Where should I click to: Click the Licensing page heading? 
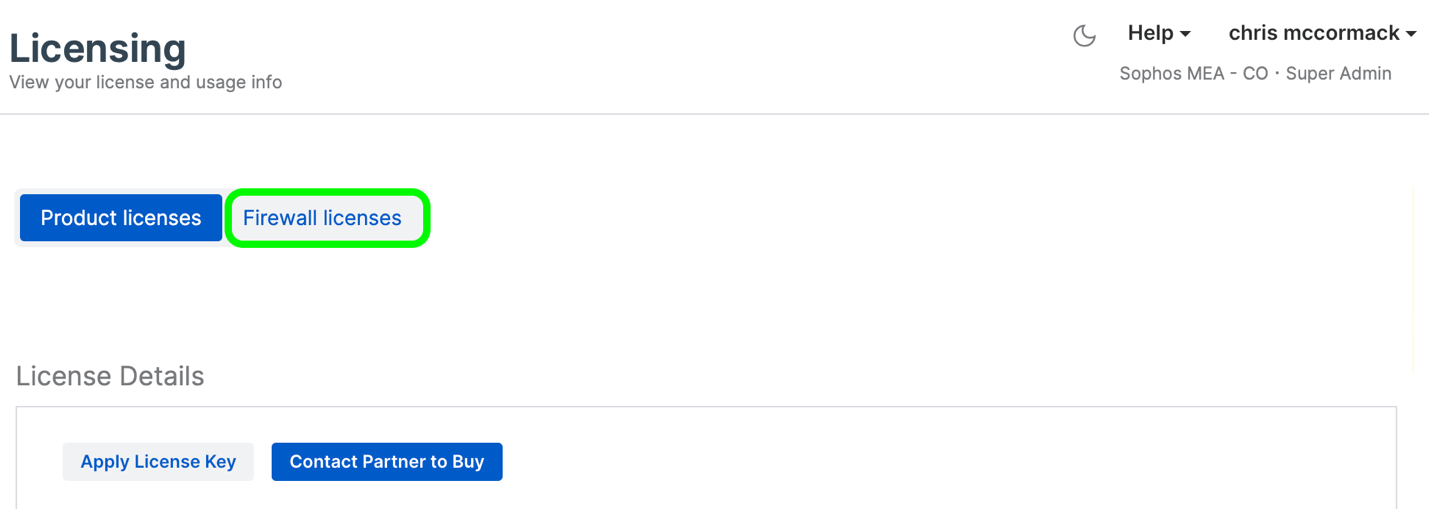click(x=98, y=47)
